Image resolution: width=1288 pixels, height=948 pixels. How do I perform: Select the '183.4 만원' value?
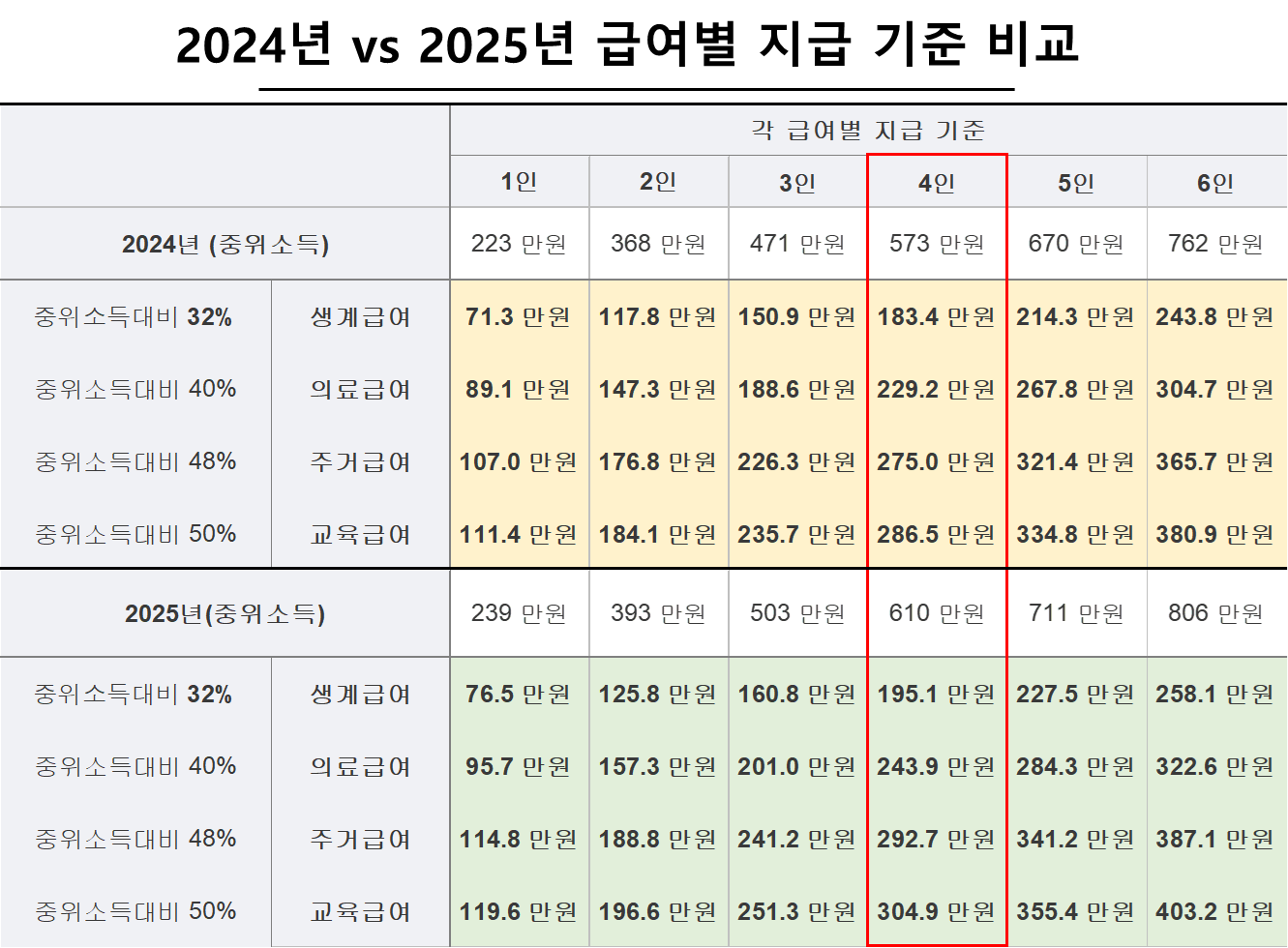[937, 317]
